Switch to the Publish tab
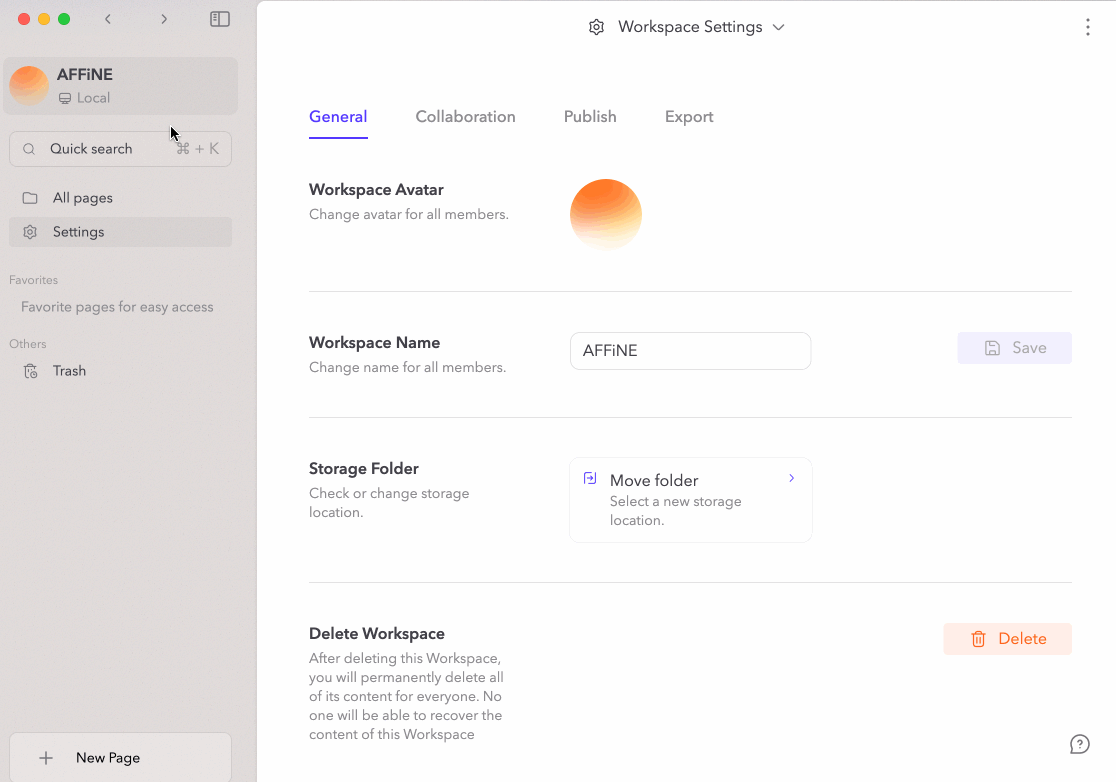 point(590,117)
